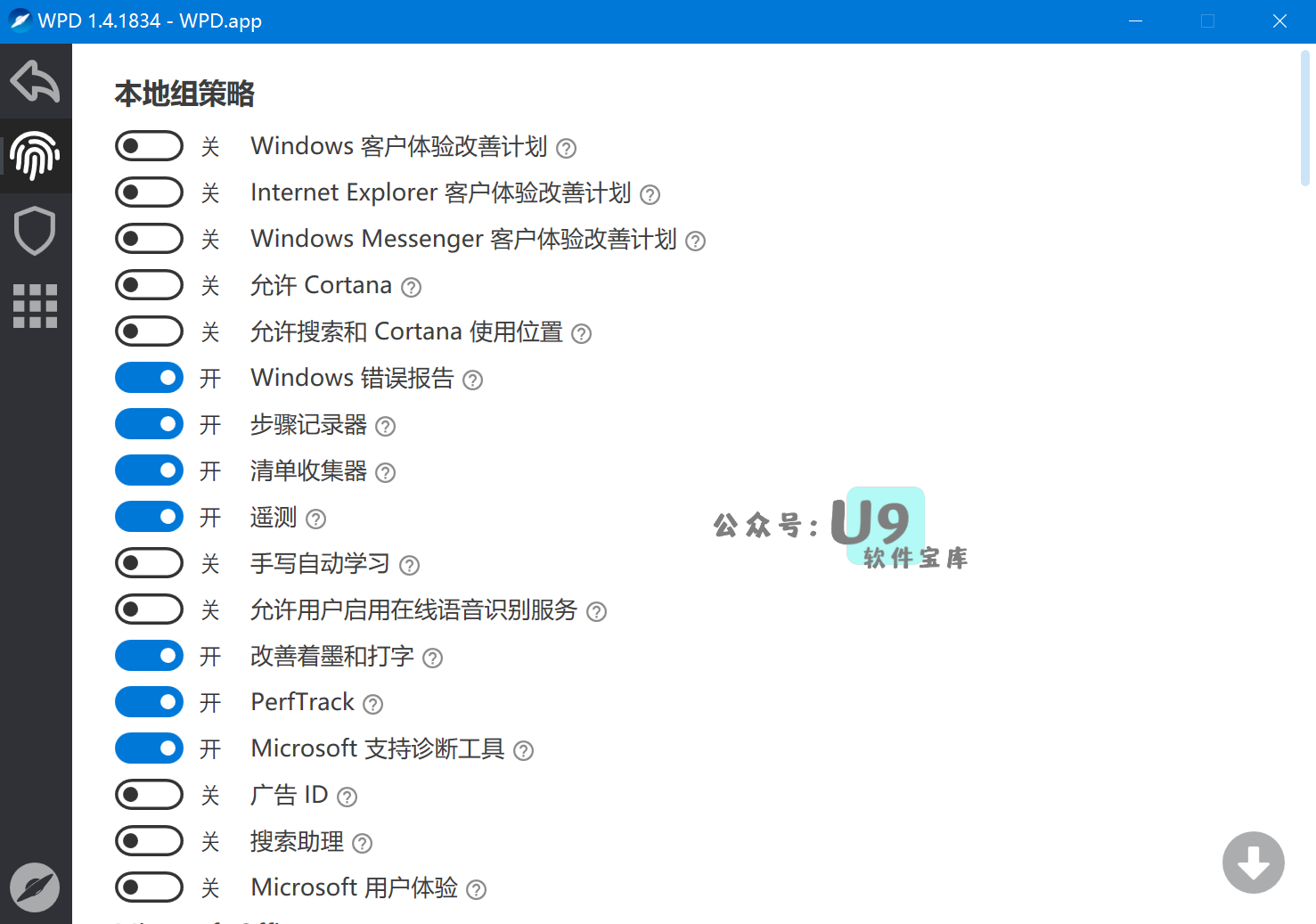This screenshot has width=1316, height=924.
Task: Close the WPD window
Action: [x=1279, y=21]
